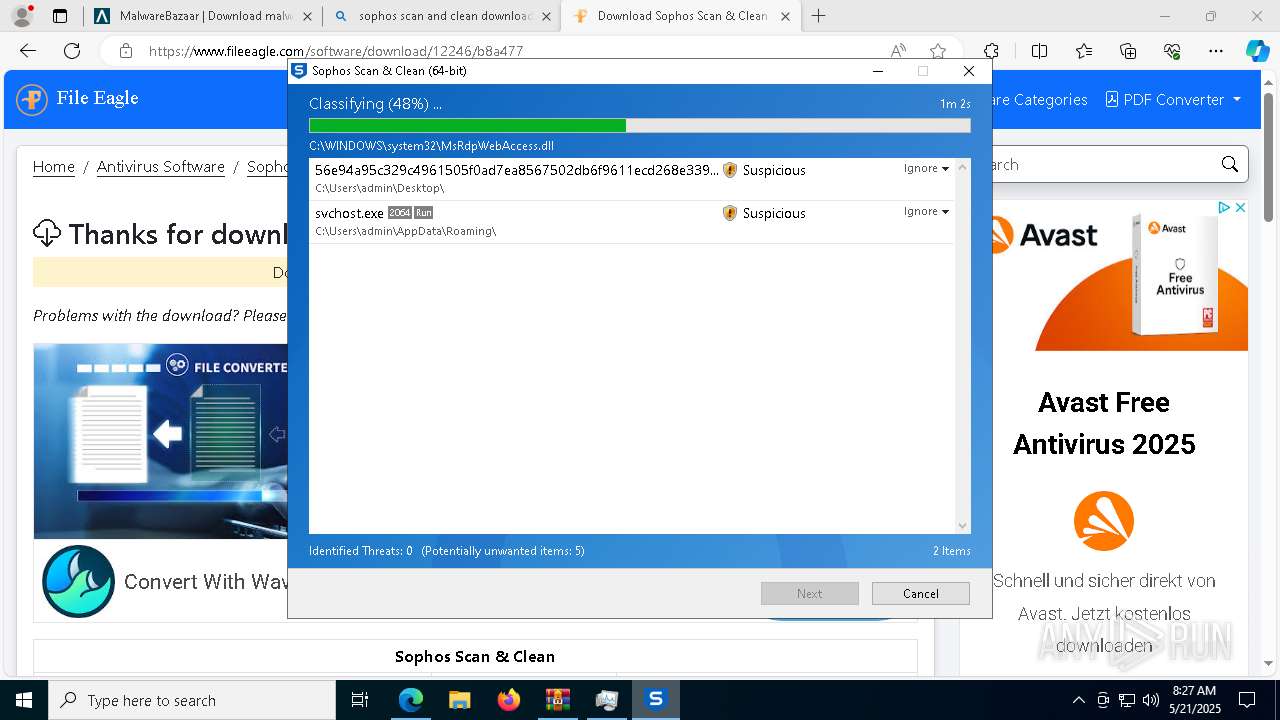Refresh the page in Edge
This screenshot has width=1280, height=720.
[72, 51]
